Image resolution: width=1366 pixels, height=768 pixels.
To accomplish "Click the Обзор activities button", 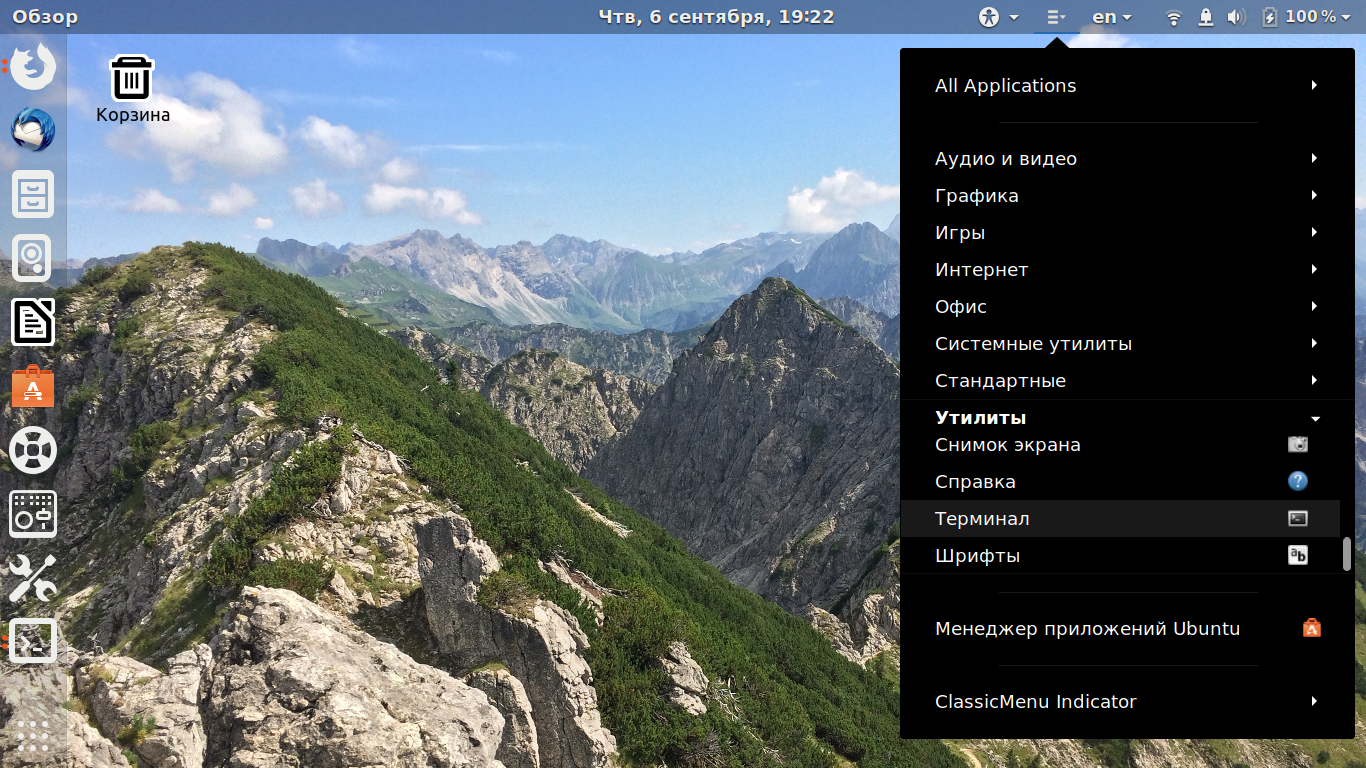I will 45,17.
